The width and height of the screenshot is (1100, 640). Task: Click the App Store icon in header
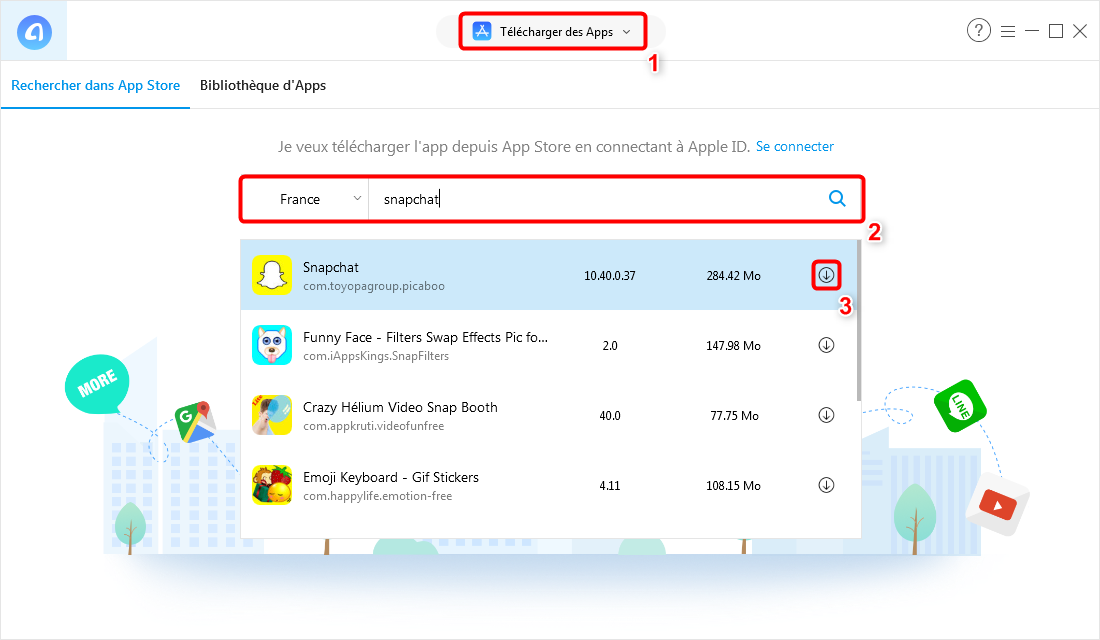coord(482,32)
